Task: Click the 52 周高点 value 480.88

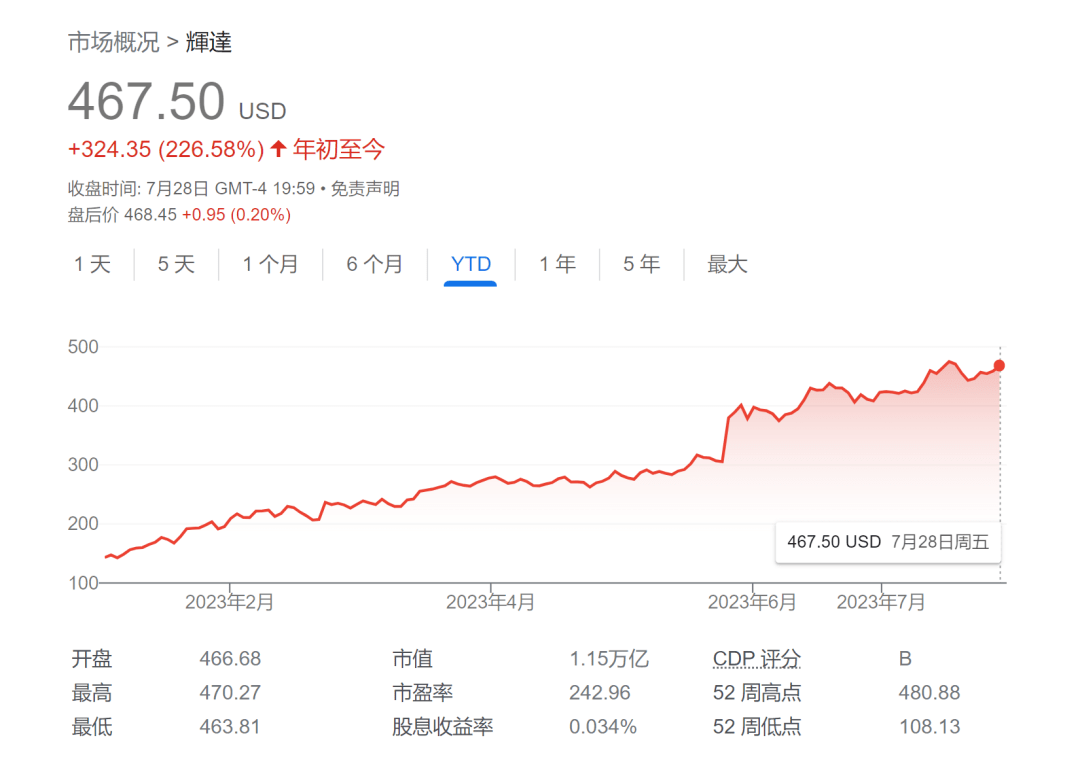Action: (x=929, y=692)
